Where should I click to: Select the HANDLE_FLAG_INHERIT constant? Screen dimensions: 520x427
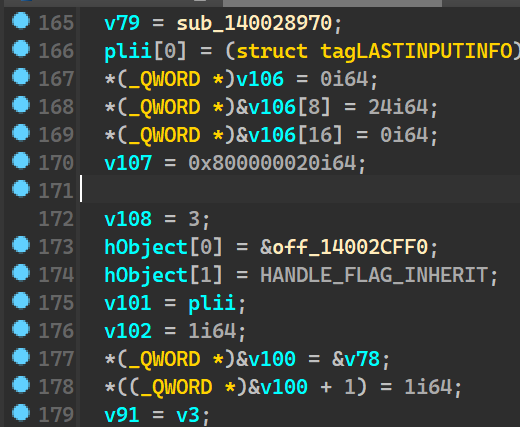[374, 275]
